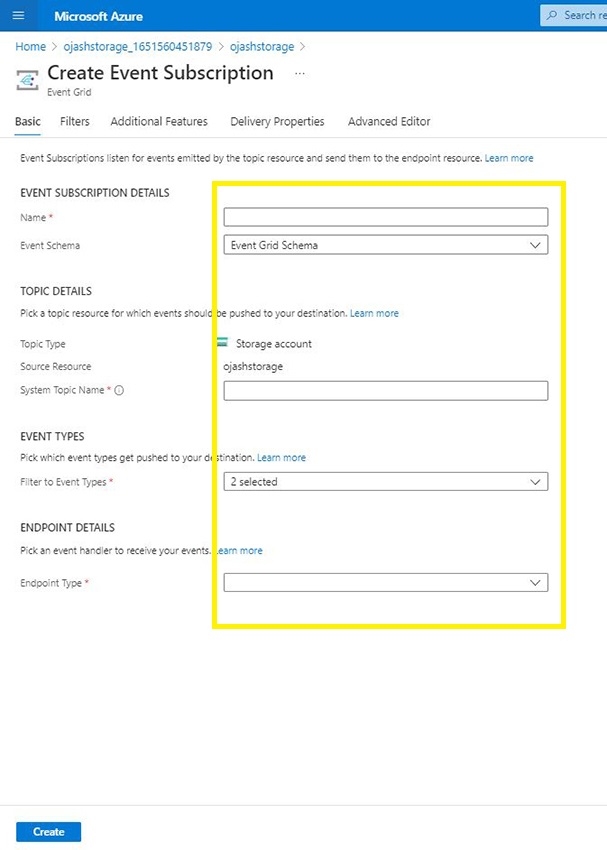607x850 pixels.
Task: Go to the Delivery Properties tab
Action: (x=277, y=122)
